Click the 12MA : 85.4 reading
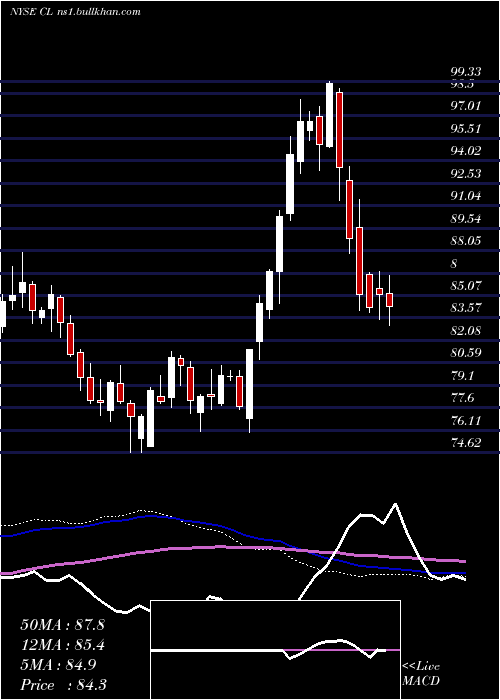500x700 pixels. [62, 645]
